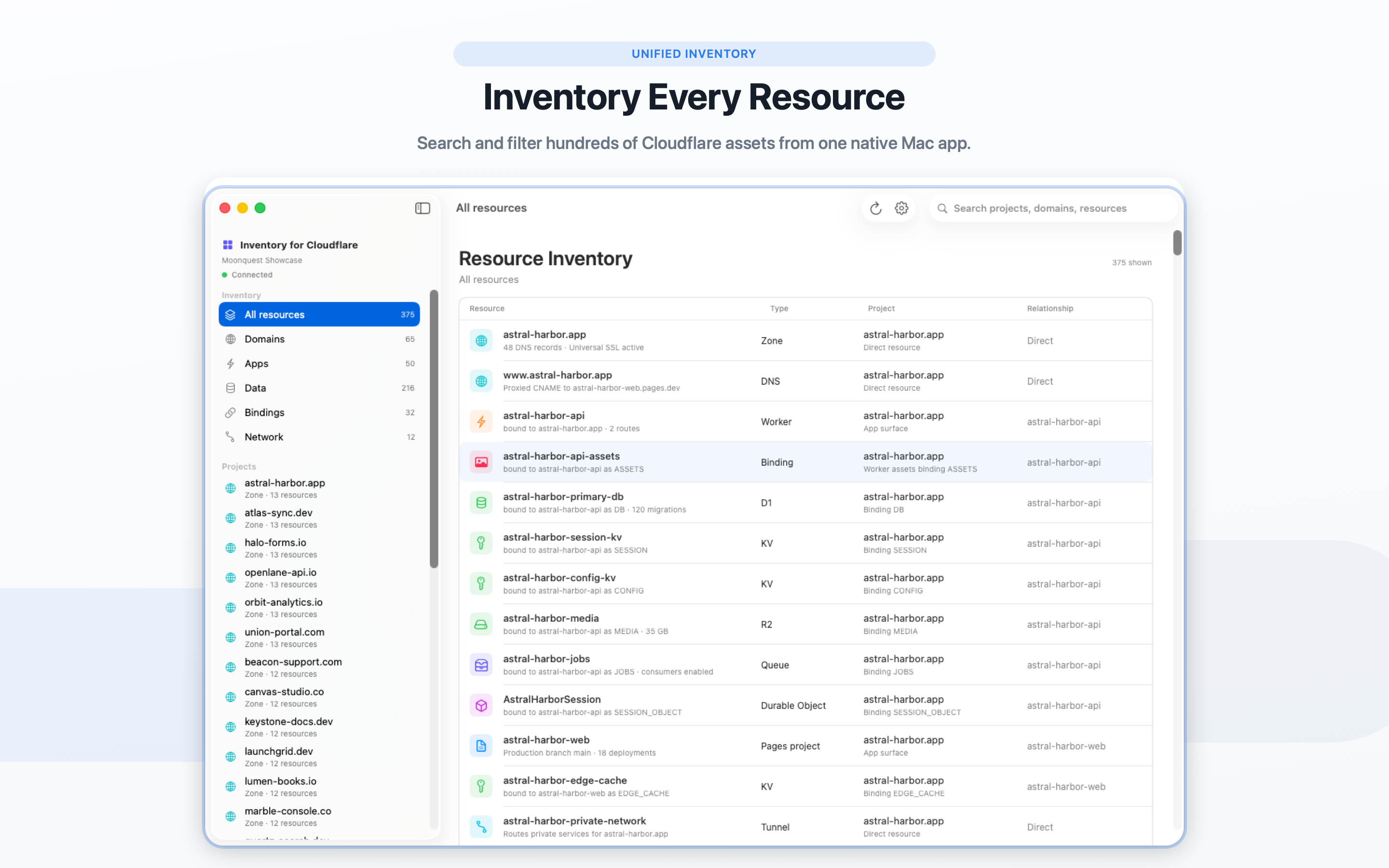Click the astral-harbor-web relationship cell of edge-cache row
Viewport: 1389px width, 868px height.
pos(1066,787)
